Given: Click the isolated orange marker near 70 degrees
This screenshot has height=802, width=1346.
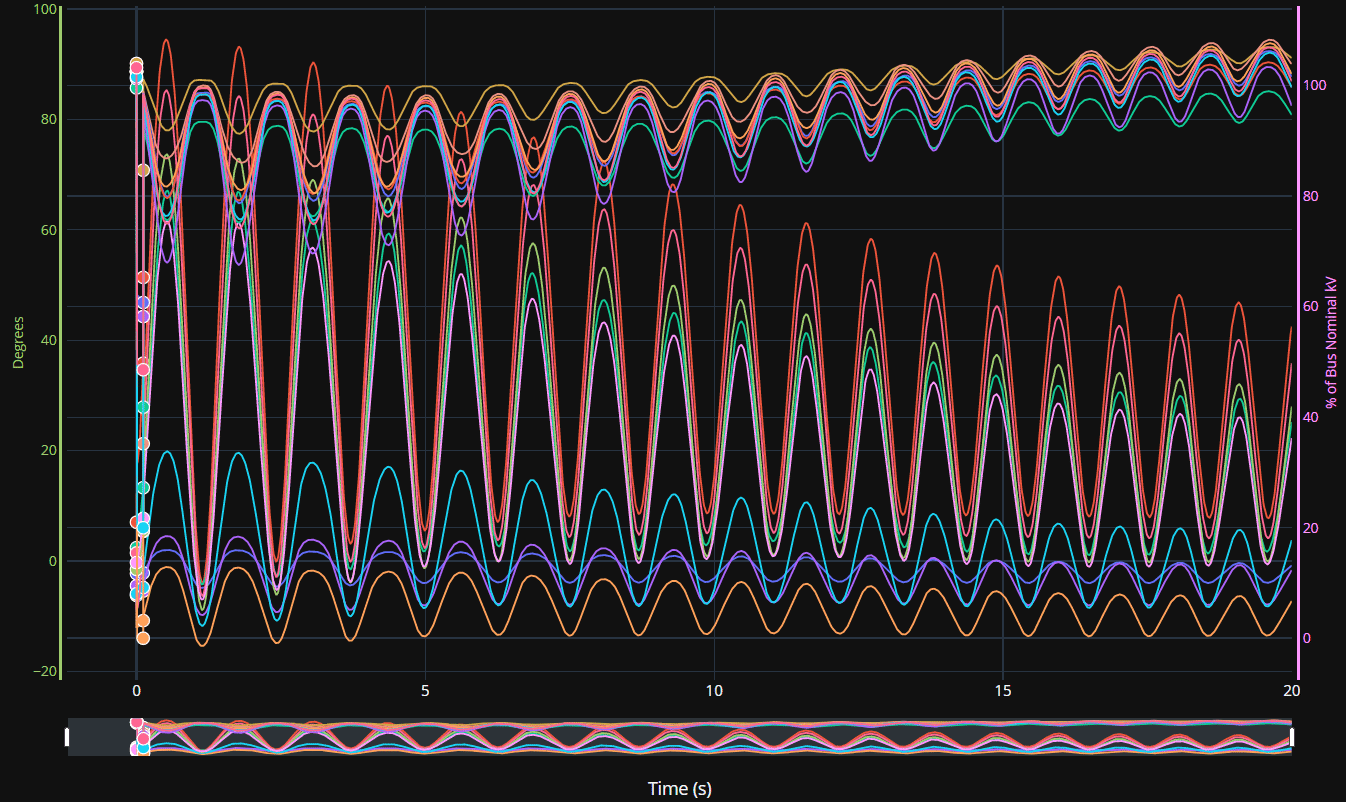Looking at the screenshot, I should [x=143, y=170].
